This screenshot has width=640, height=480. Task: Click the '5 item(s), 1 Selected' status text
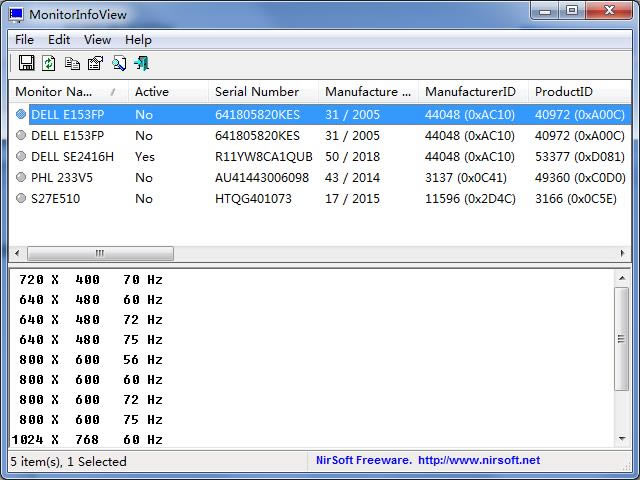68,462
